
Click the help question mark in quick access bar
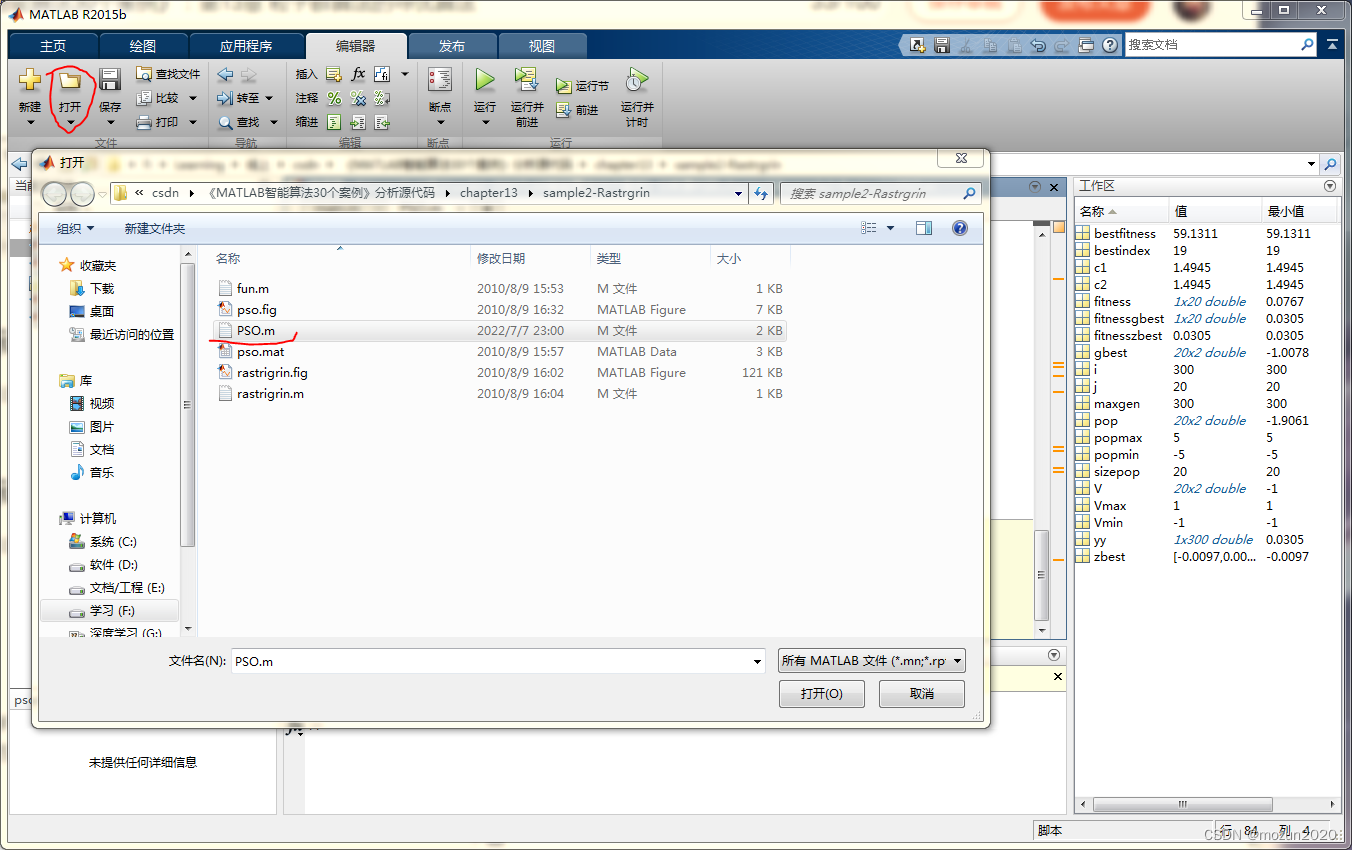coord(1110,45)
